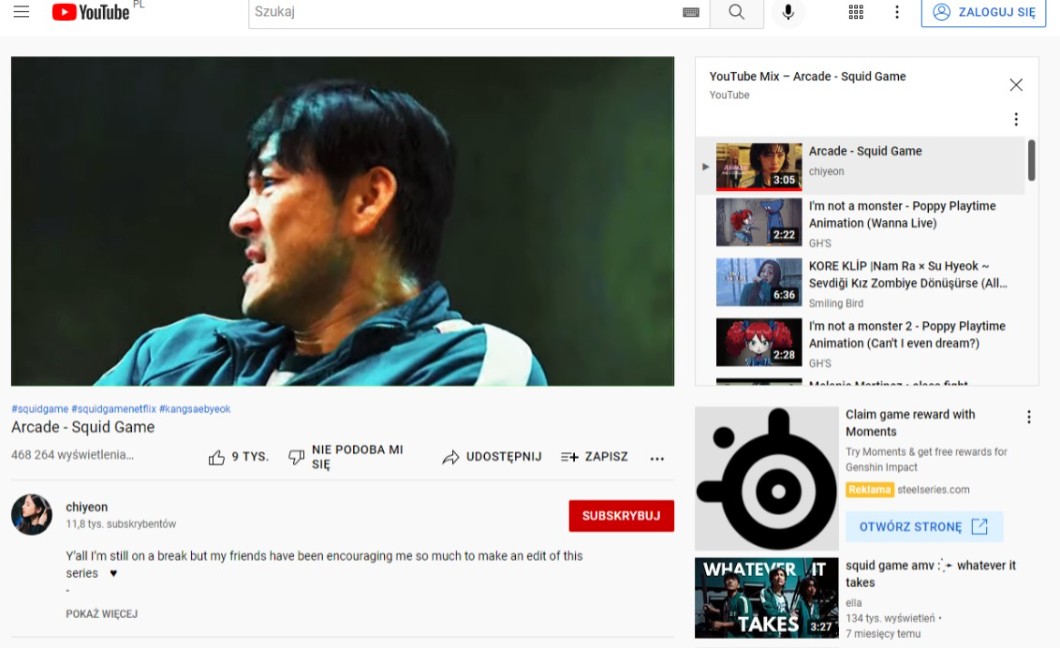Type in the Szukaj search field
1060x648 pixels.
(465, 12)
